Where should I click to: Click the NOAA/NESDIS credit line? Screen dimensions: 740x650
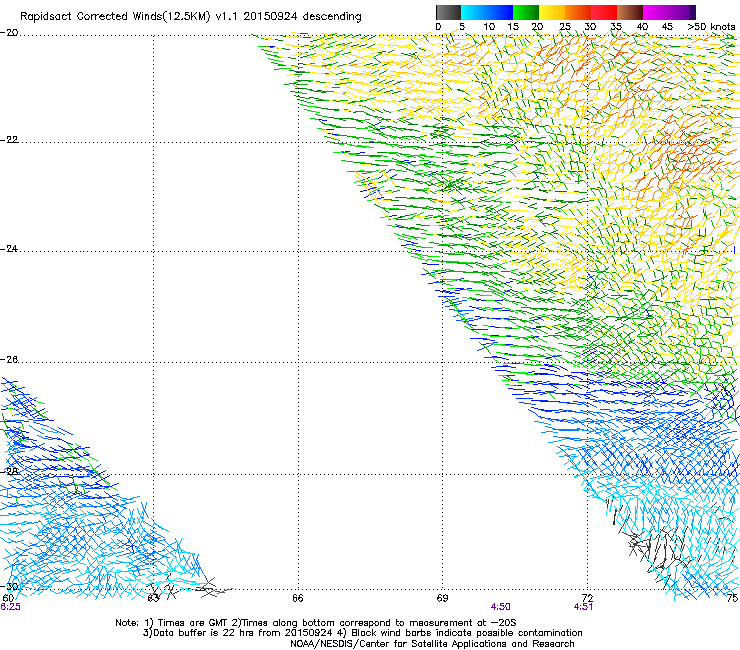(x=432, y=644)
